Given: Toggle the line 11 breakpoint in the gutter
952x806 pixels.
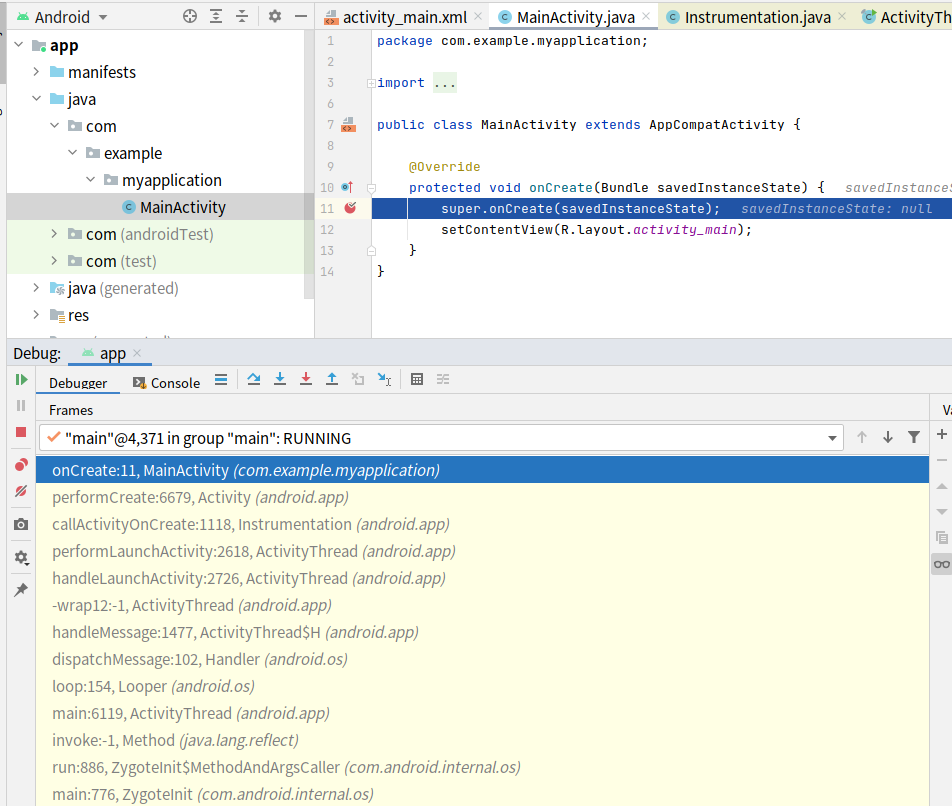Looking at the screenshot, I should [350, 208].
